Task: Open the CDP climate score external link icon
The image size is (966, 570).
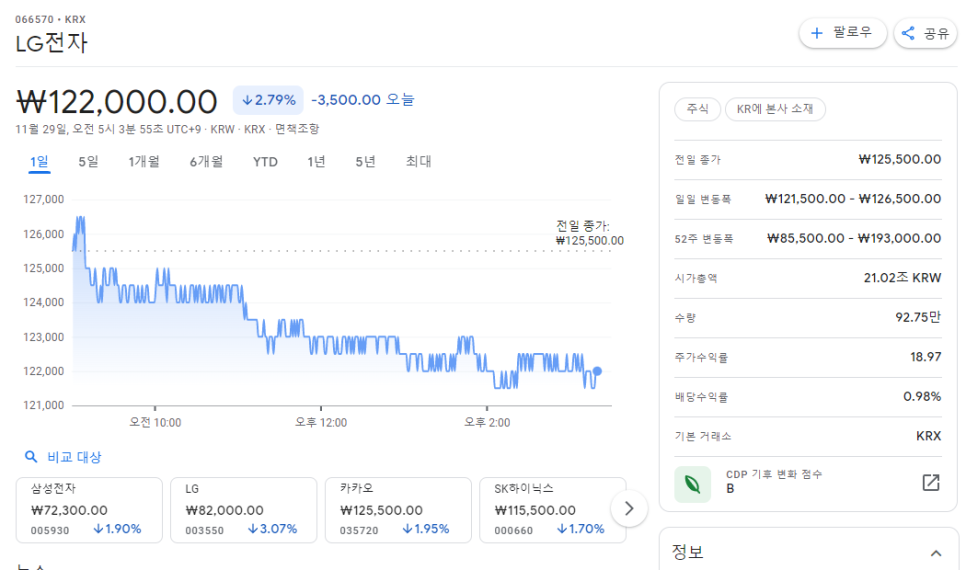Action: click(931, 482)
